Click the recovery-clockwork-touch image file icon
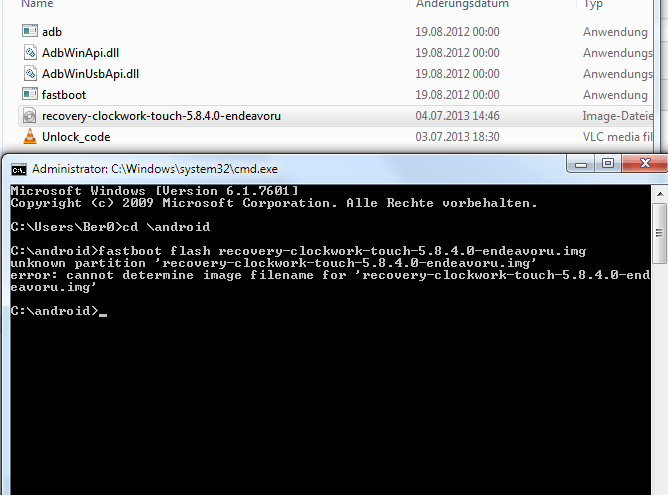The height and width of the screenshot is (495, 668). click(x=29, y=115)
